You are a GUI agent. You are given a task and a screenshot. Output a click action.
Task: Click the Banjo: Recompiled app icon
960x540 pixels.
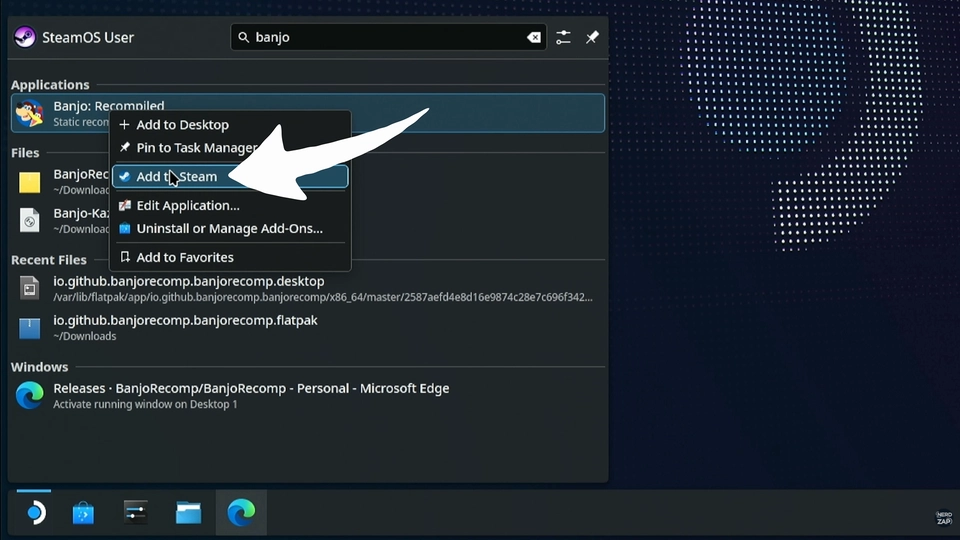(30, 113)
